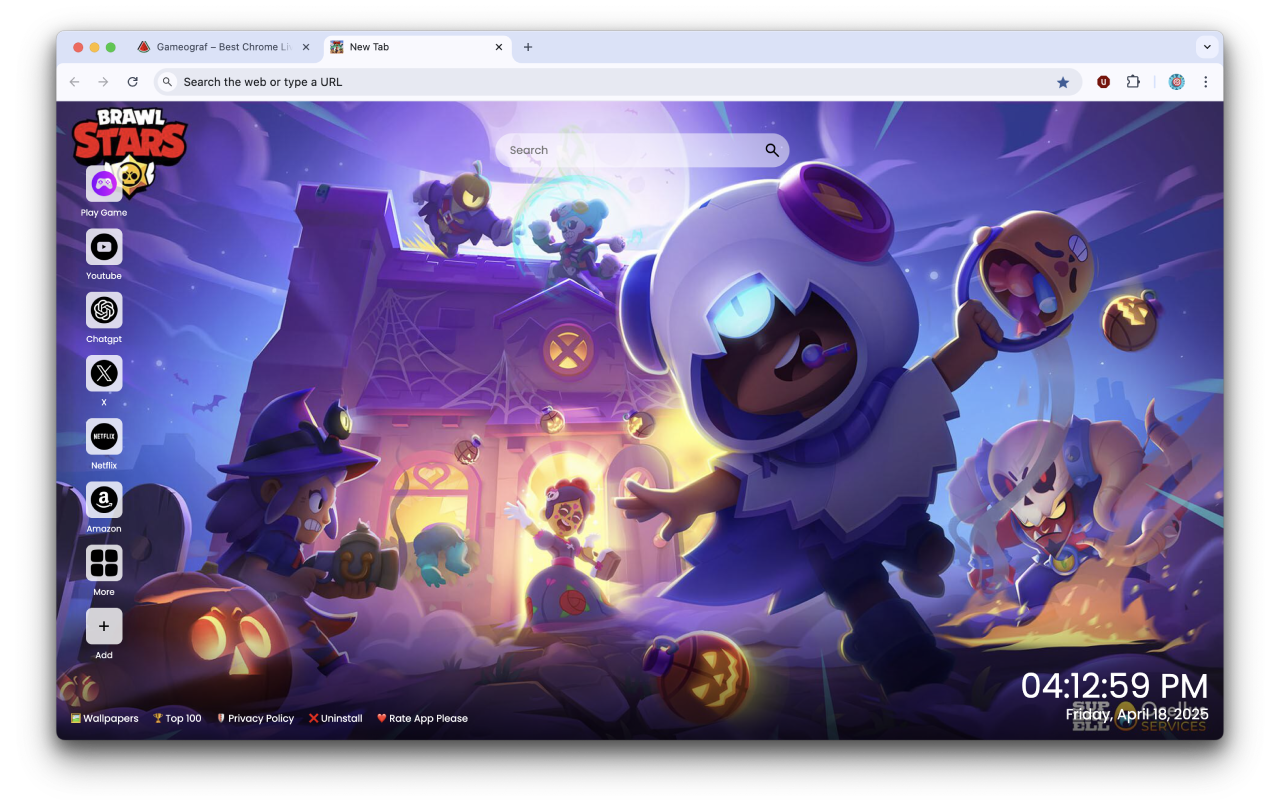The image size is (1280, 800).
Task: Open the Play Game shortcut
Action: 104,184
